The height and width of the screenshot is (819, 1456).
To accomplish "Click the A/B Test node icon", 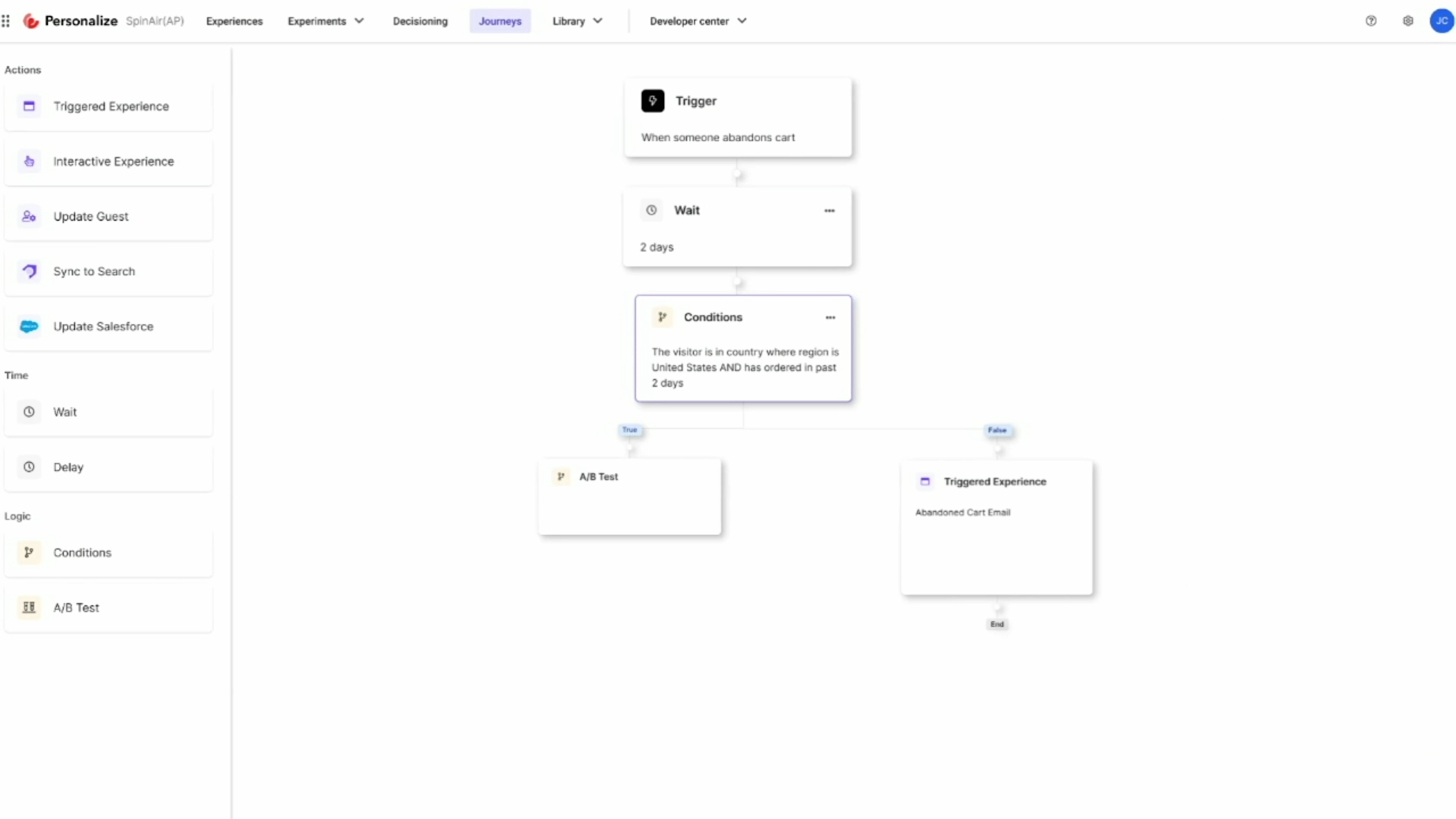I will [561, 476].
